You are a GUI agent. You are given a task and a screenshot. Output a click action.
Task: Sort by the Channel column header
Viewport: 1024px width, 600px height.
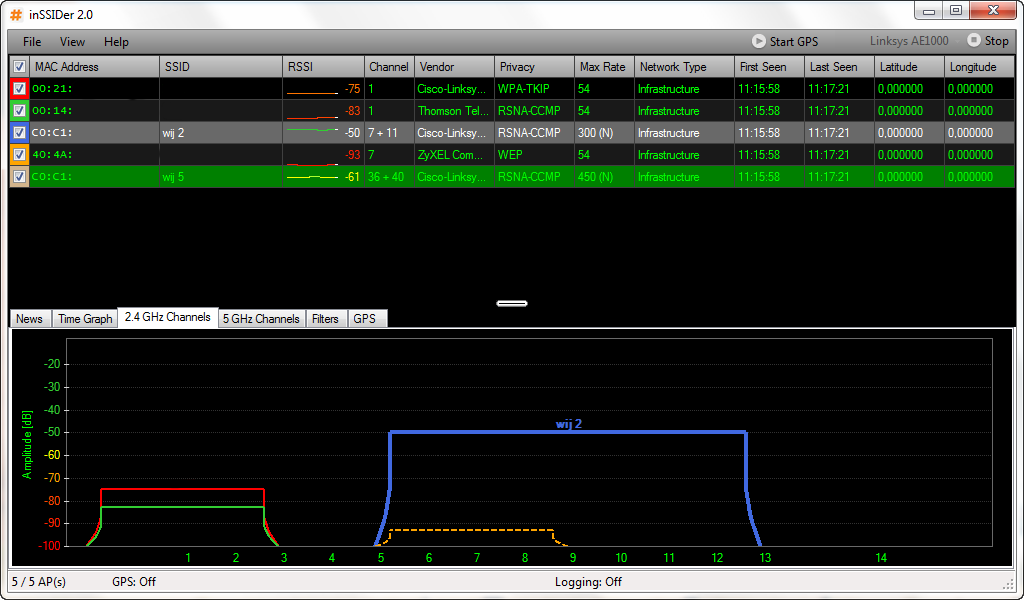click(x=389, y=67)
